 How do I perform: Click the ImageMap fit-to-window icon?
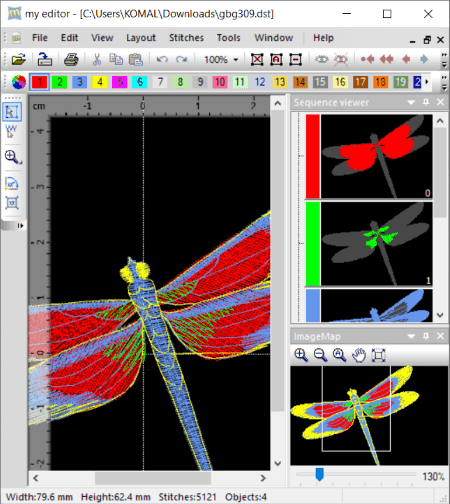pos(378,355)
